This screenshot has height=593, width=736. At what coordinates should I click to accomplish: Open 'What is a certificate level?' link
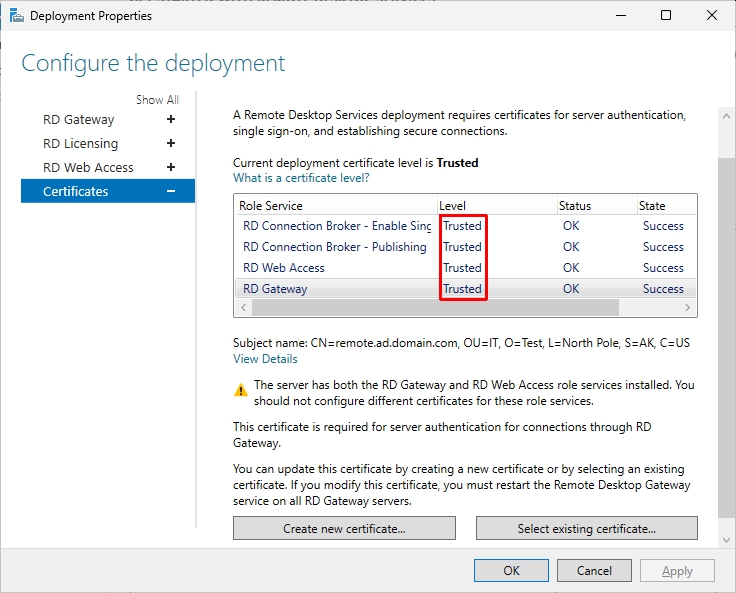tap(301, 178)
